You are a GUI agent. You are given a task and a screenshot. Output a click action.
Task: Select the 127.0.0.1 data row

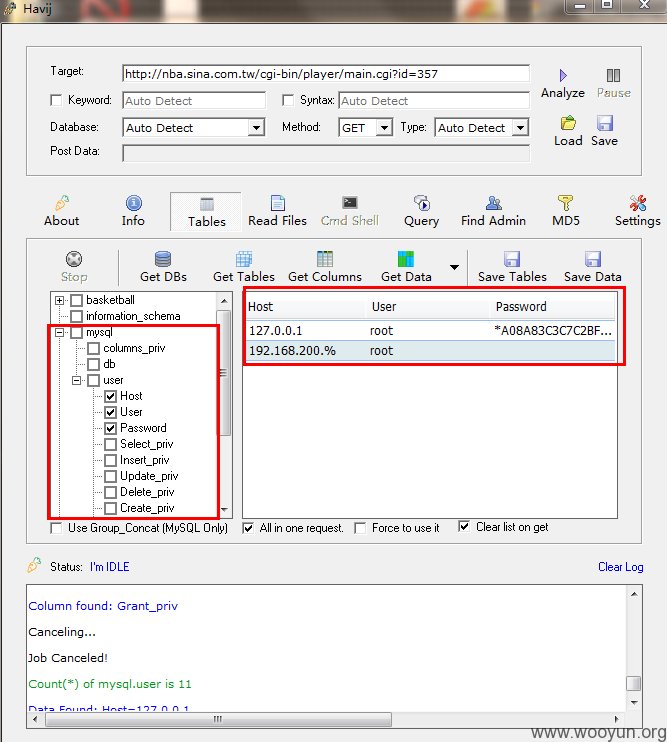430,331
